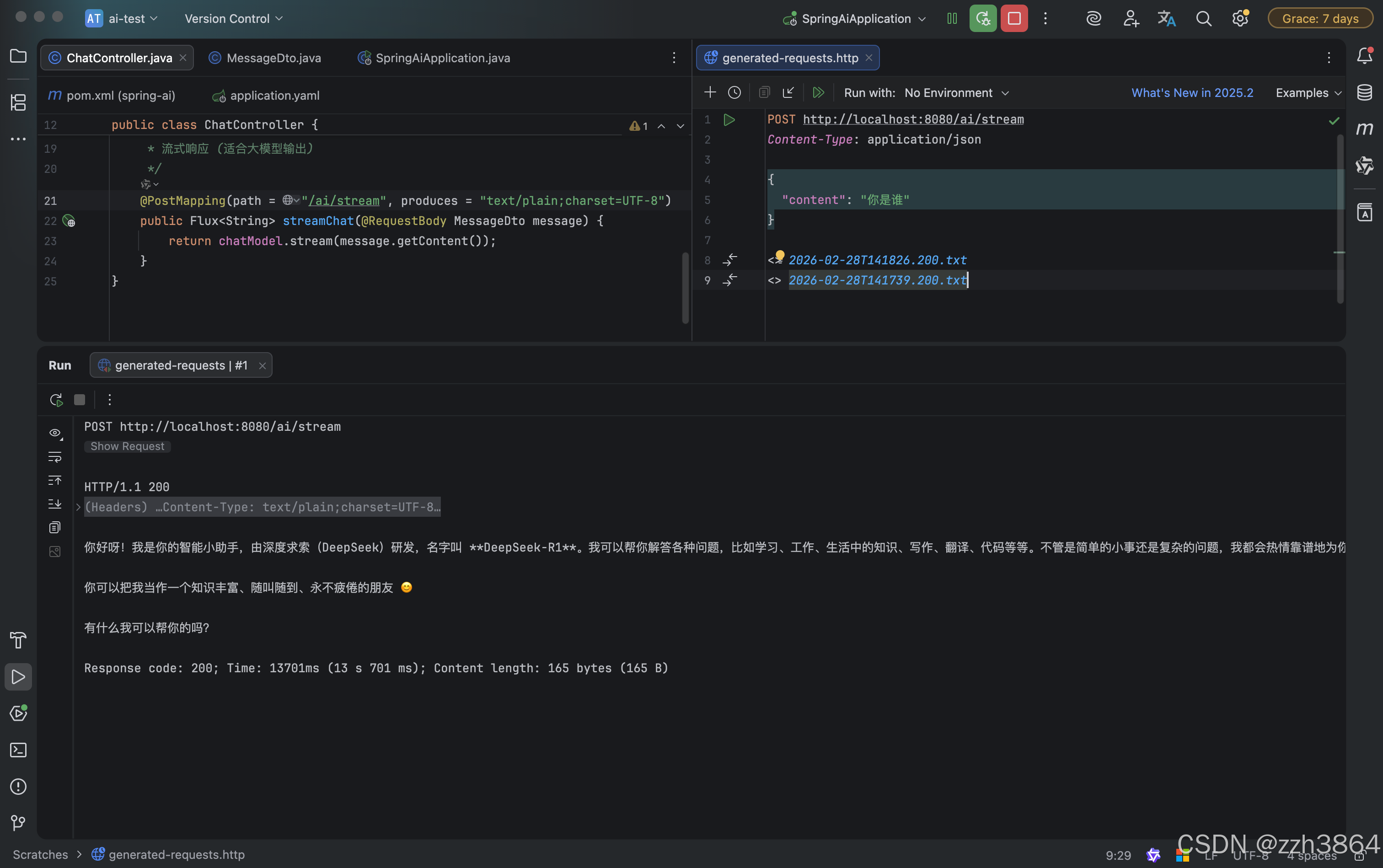
Task: Open the application.yaml tab
Action: pos(274,96)
